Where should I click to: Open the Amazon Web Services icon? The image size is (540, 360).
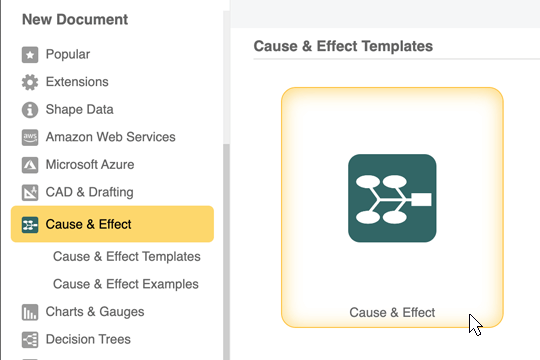coord(30,137)
